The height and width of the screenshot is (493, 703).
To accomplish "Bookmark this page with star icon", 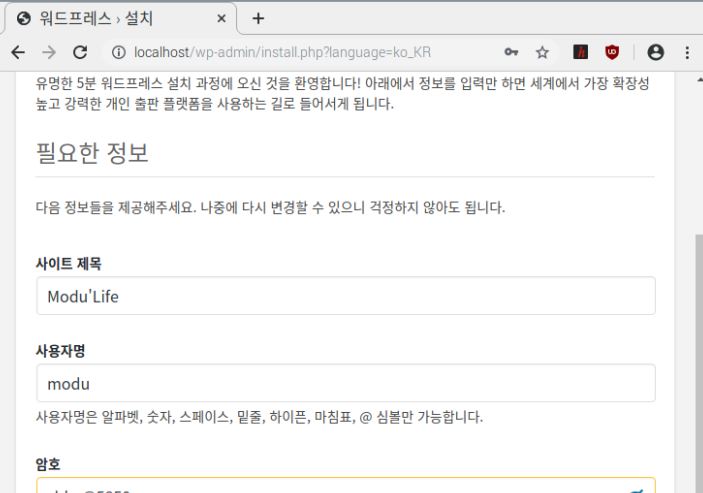I will [x=542, y=52].
